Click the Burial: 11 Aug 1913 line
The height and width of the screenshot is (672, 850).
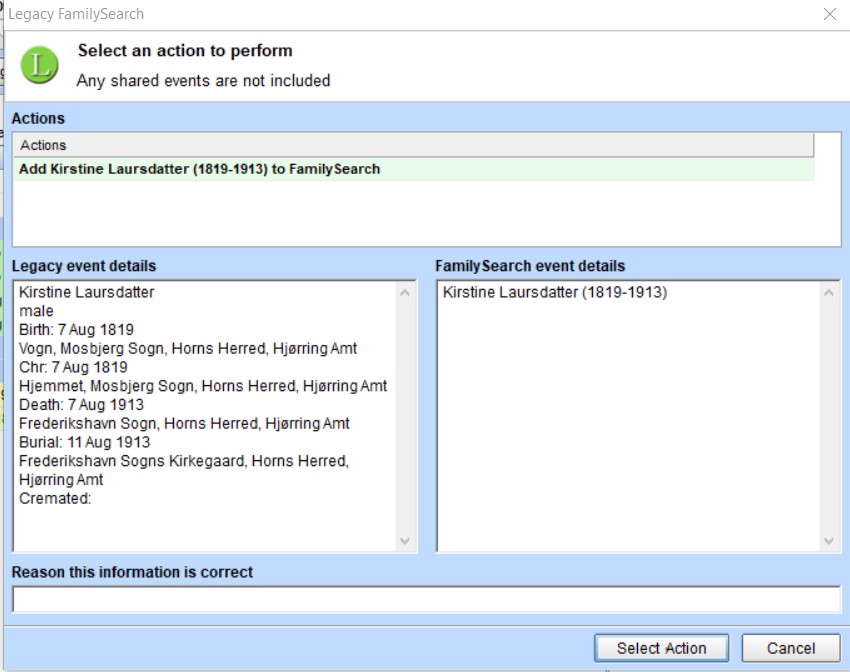[x=85, y=442]
